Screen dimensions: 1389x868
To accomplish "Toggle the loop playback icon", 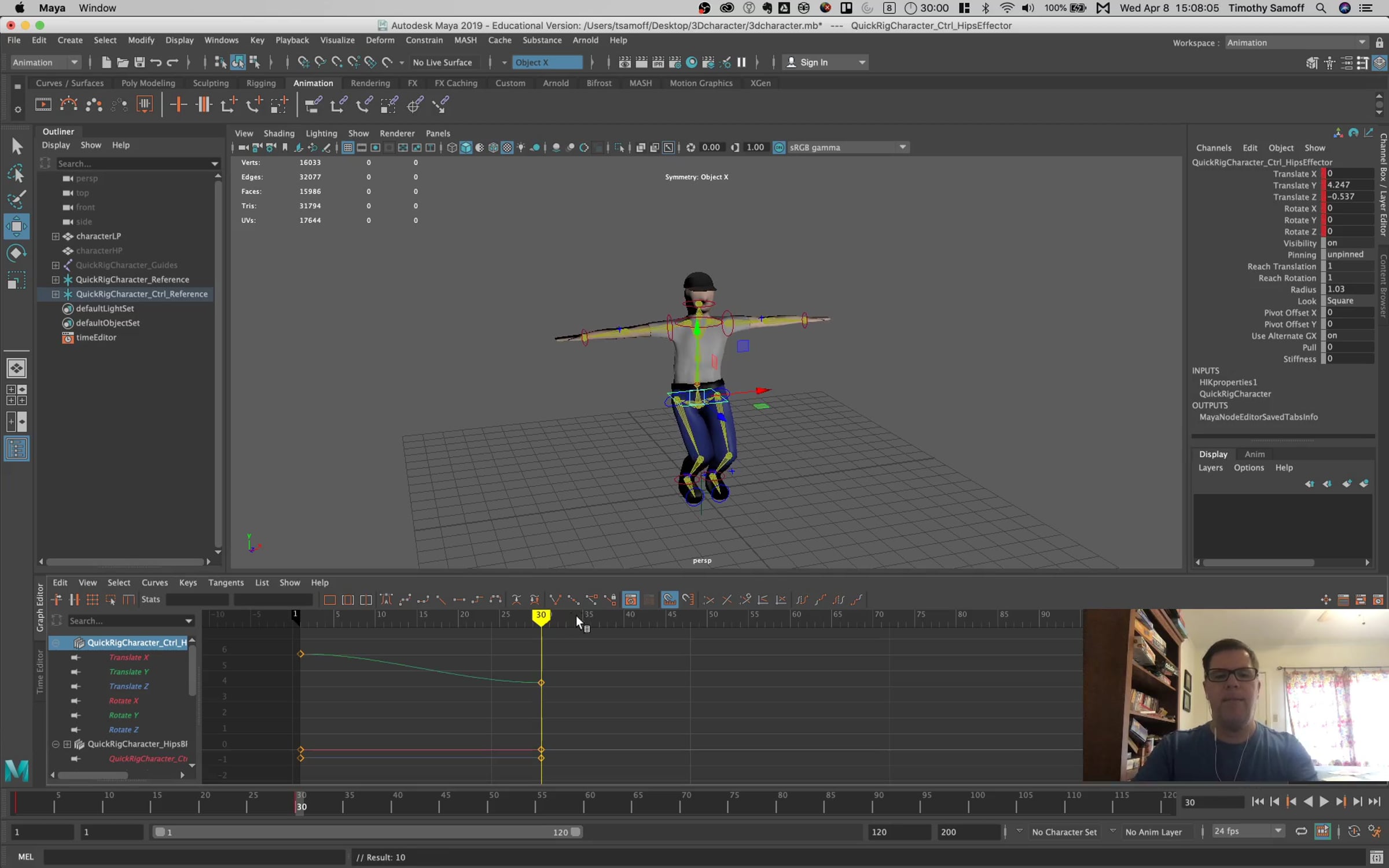I will tap(1301, 832).
